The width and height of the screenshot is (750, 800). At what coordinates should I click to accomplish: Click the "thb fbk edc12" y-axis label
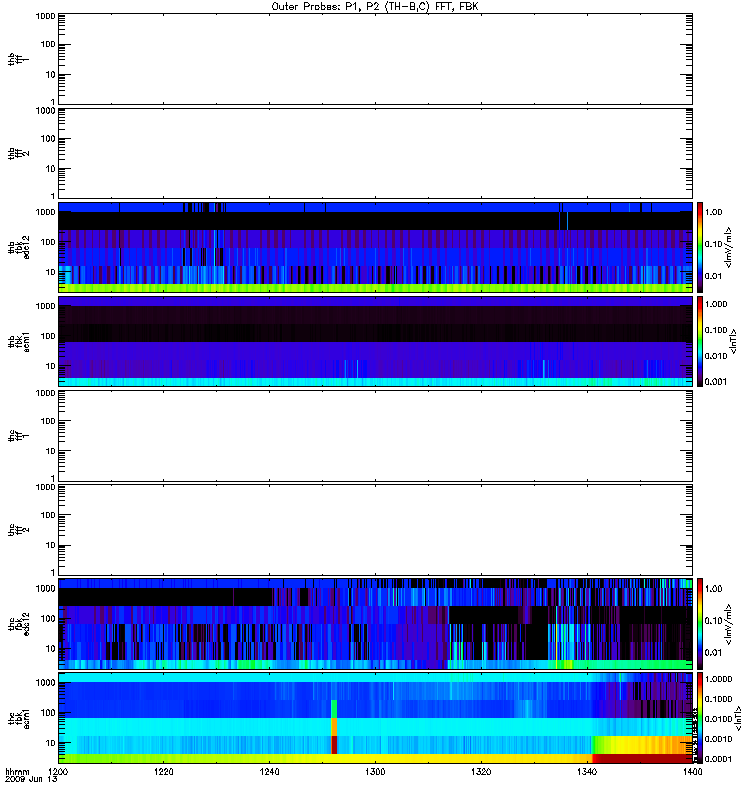18,247
